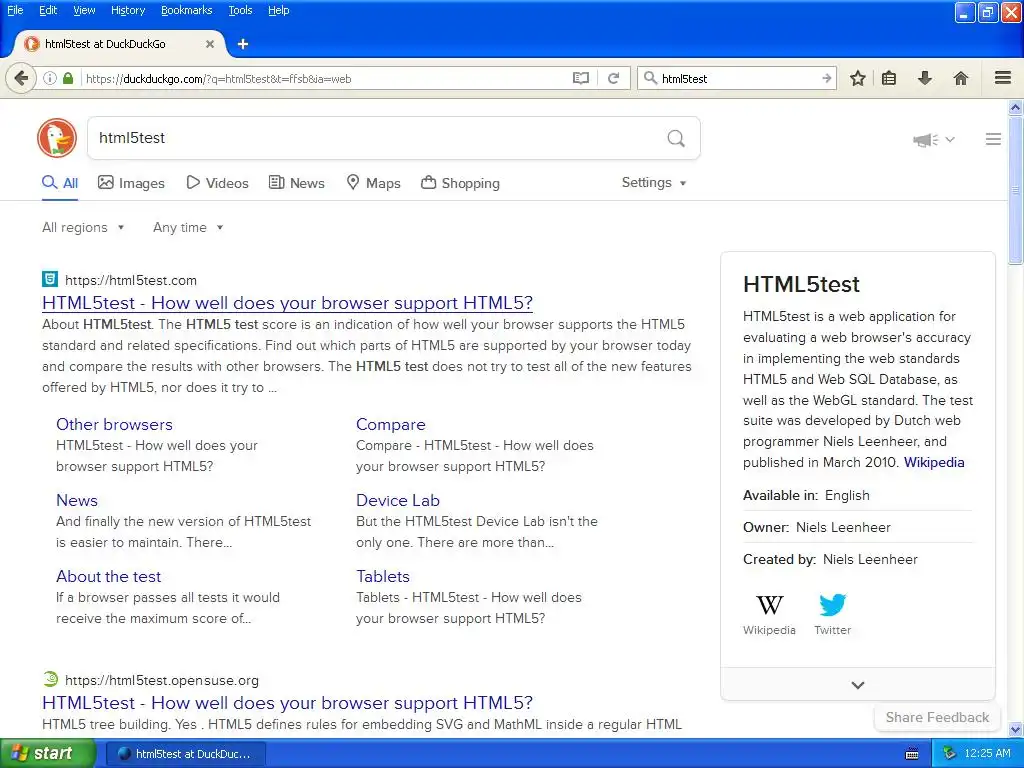Open a new tab with plus button
The image size is (1024, 768).
click(243, 44)
